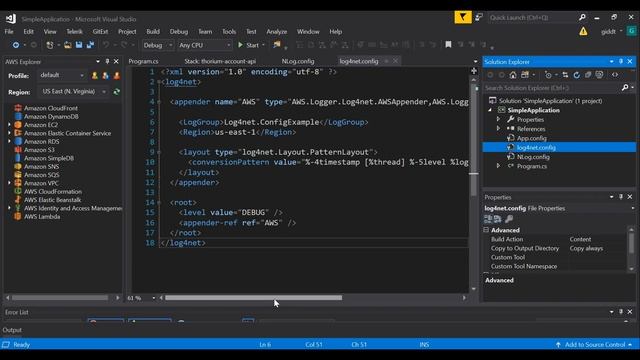Select Amazon S3 in AWS Explorer
640x360 pixels.
(x=39, y=150)
